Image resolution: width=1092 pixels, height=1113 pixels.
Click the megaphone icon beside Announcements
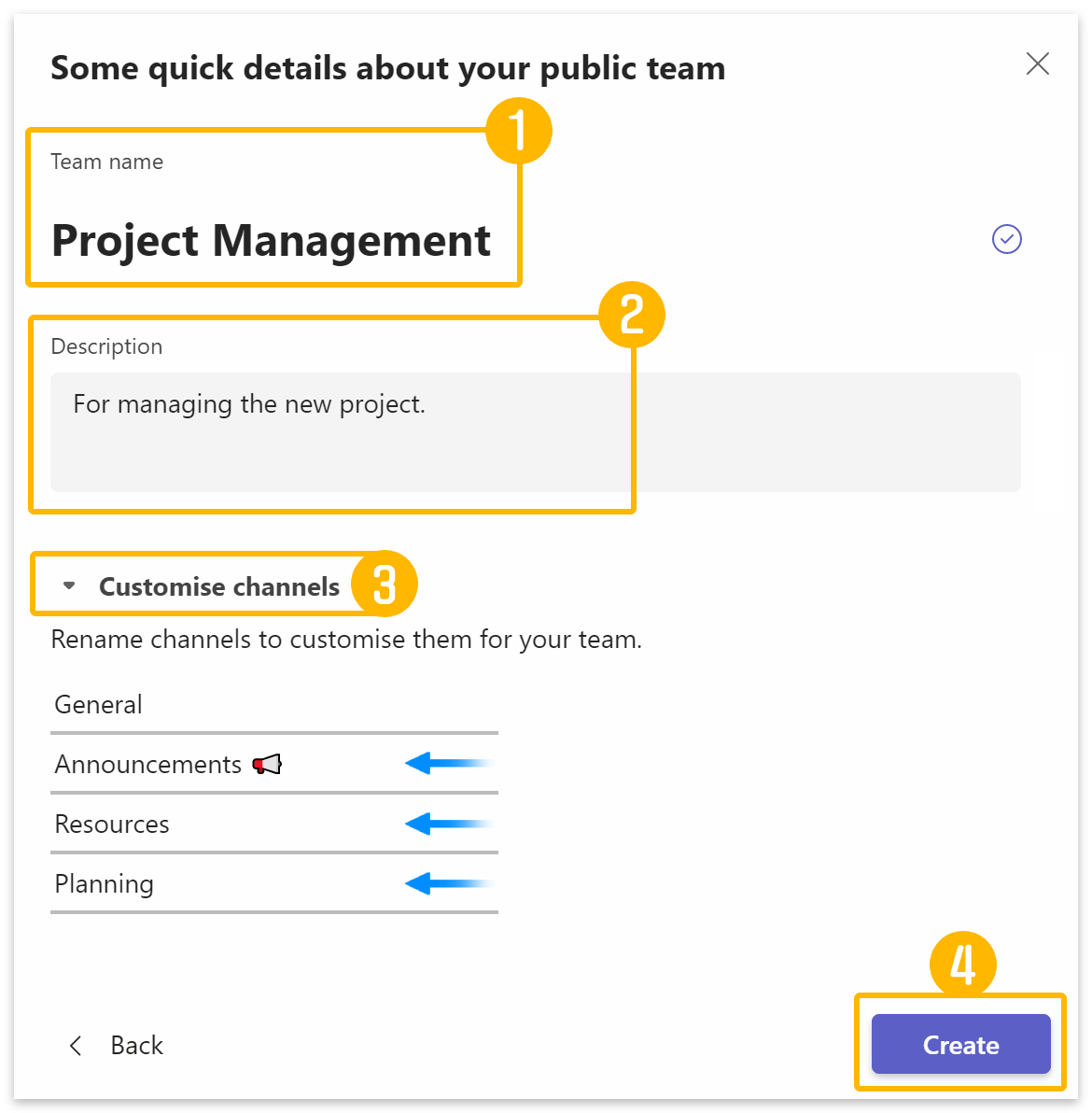tap(268, 764)
